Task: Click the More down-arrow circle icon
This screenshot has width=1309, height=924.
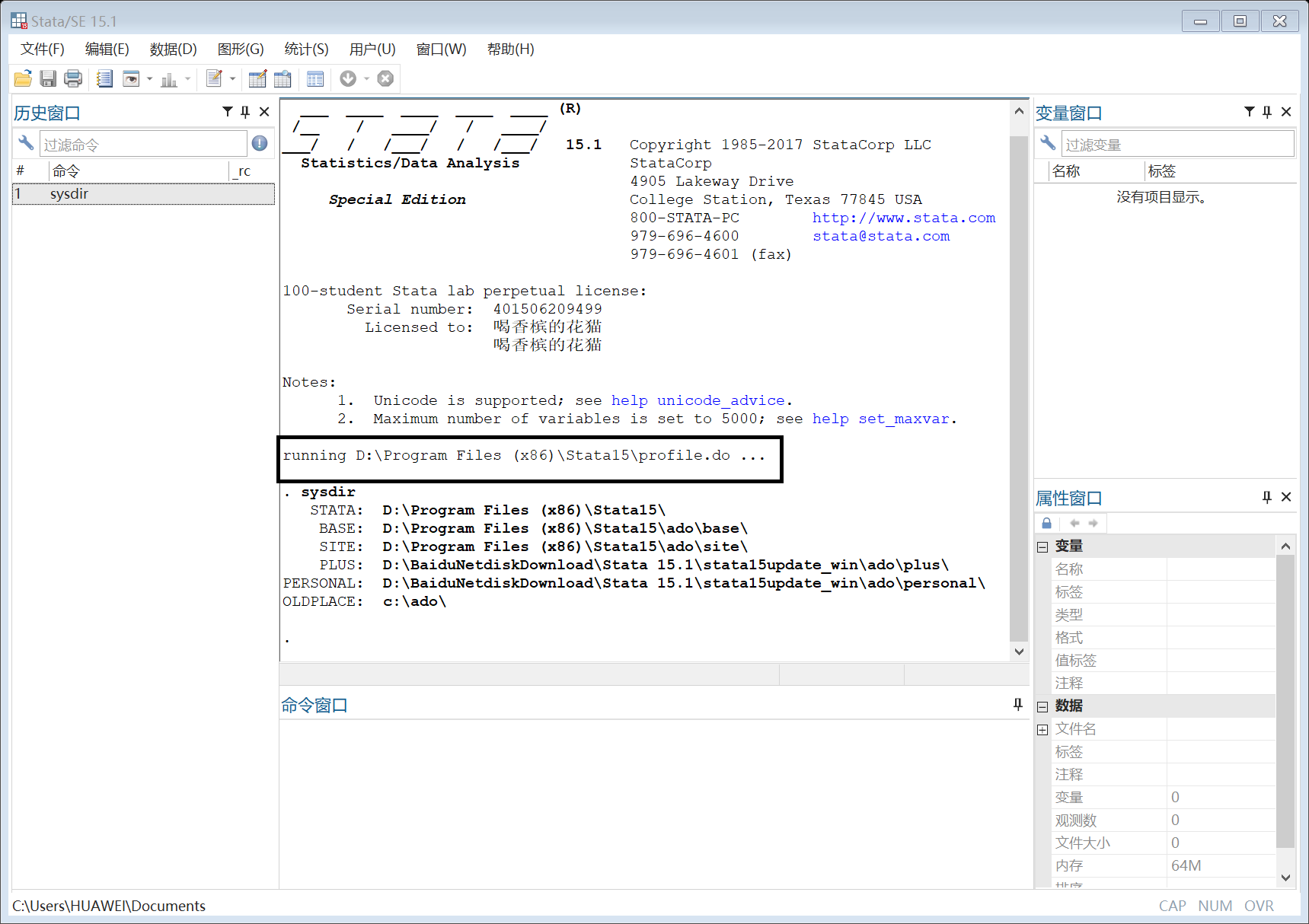Action: pos(348,78)
